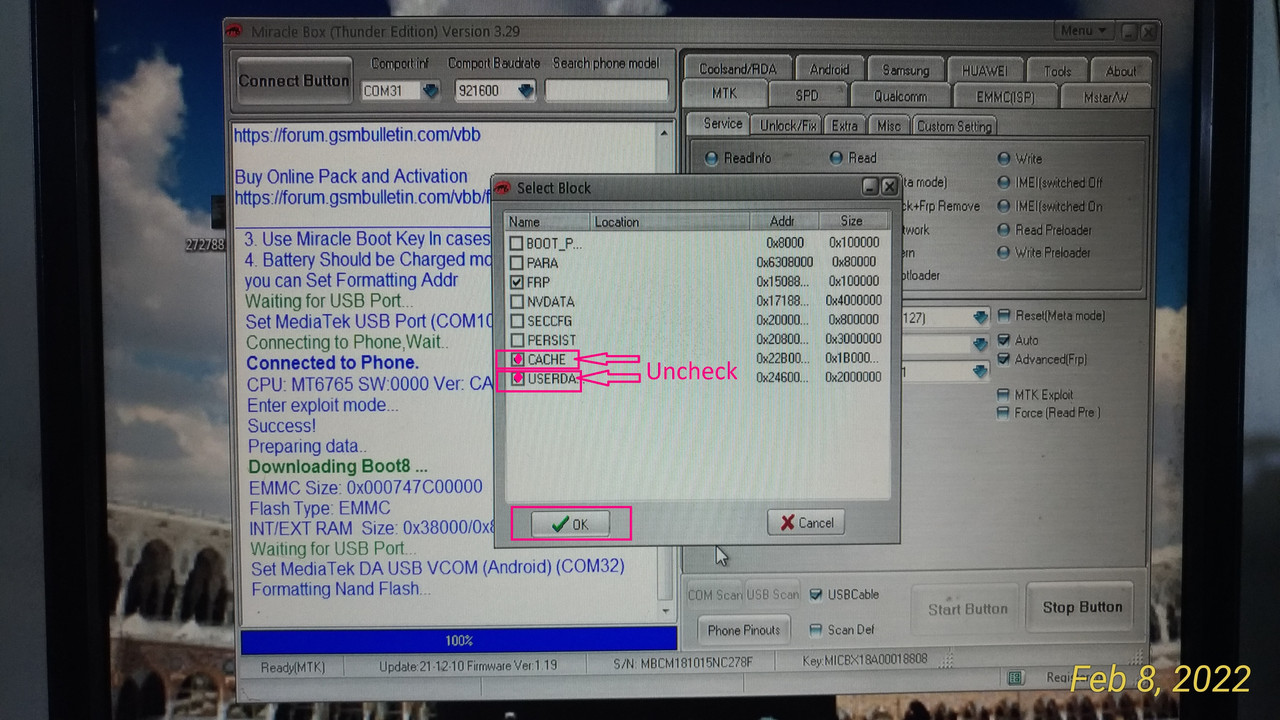The height and width of the screenshot is (720, 1280).
Task: Choose IMEI(switched On) option
Action: 1004,206
